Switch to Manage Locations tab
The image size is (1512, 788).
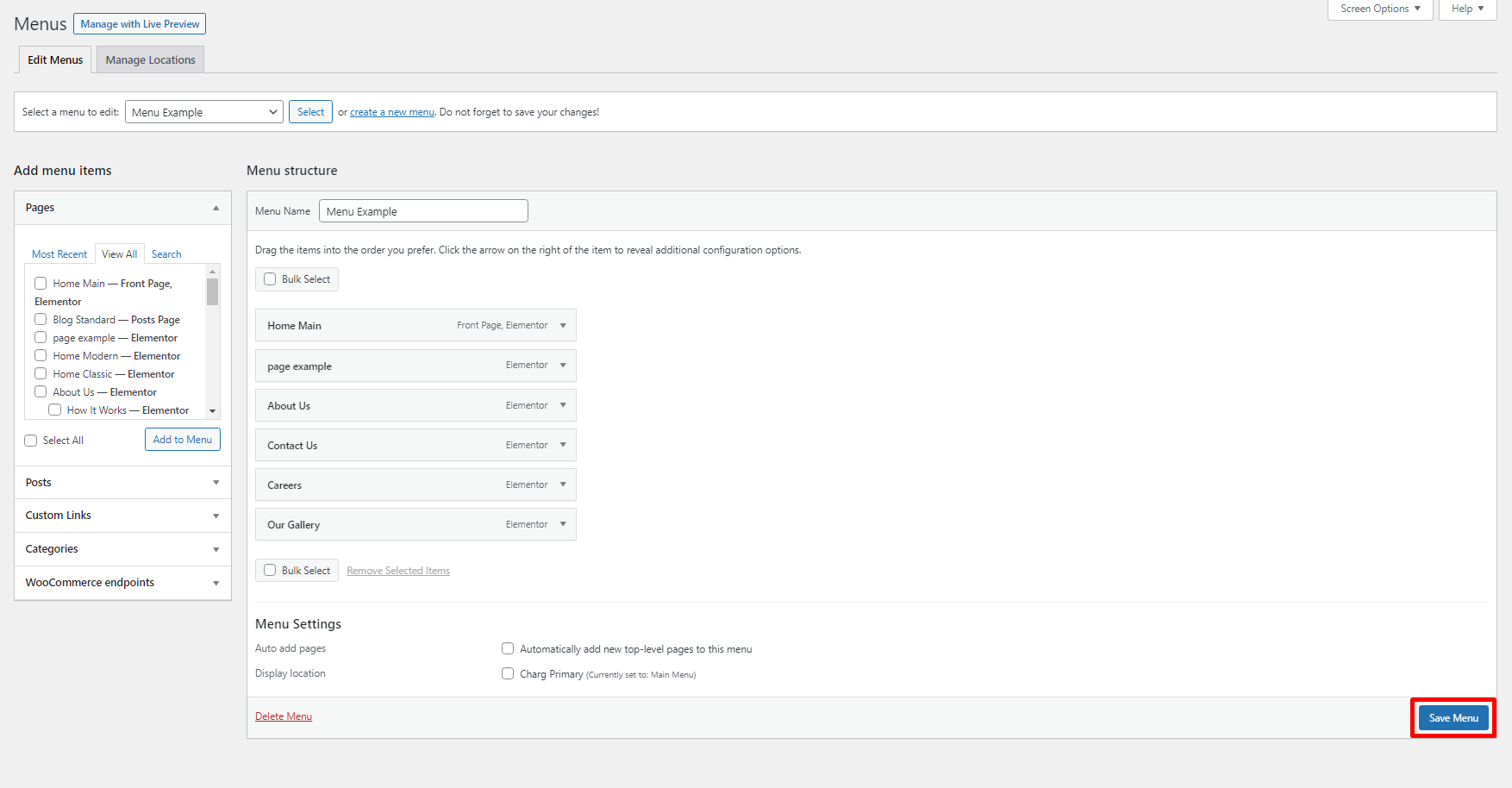[x=150, y=60]
